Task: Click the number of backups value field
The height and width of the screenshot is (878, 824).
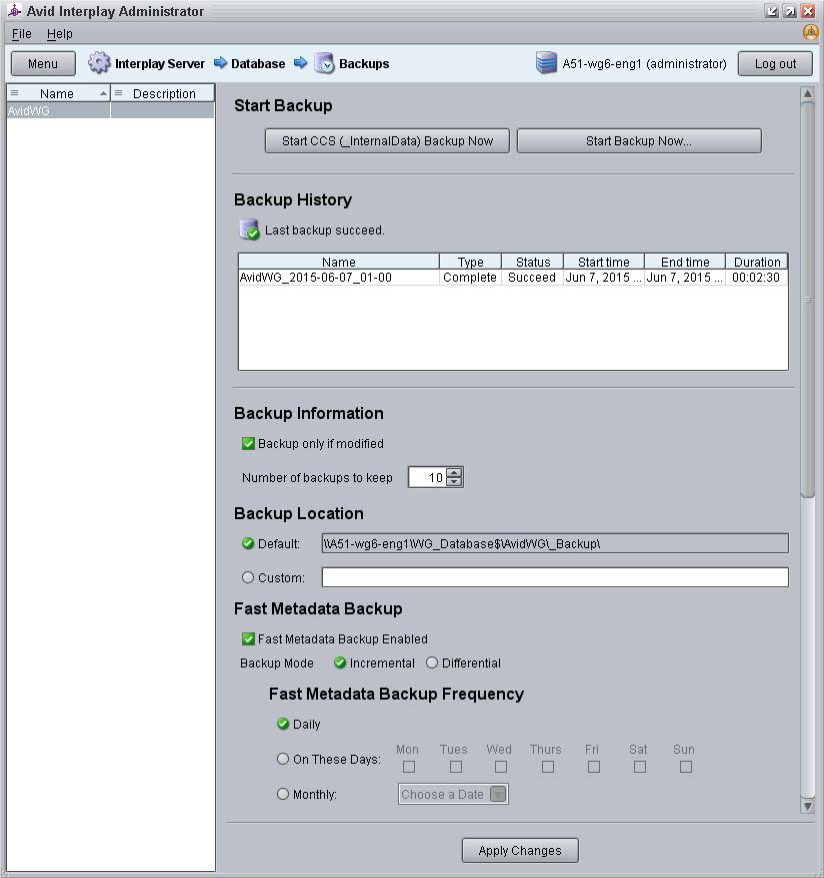Action: click(428, 477)
